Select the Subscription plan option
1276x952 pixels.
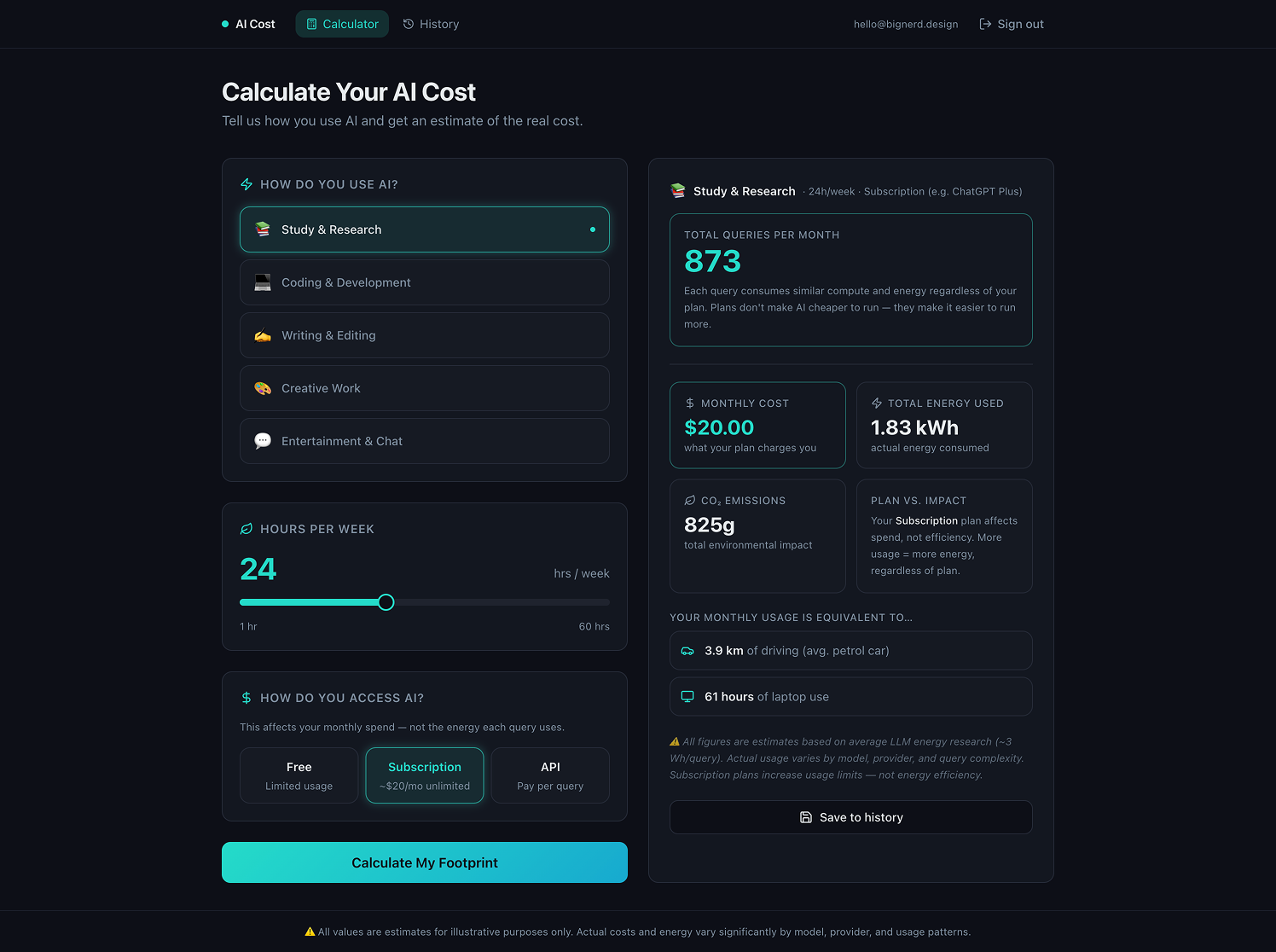[x=425, y=775]
